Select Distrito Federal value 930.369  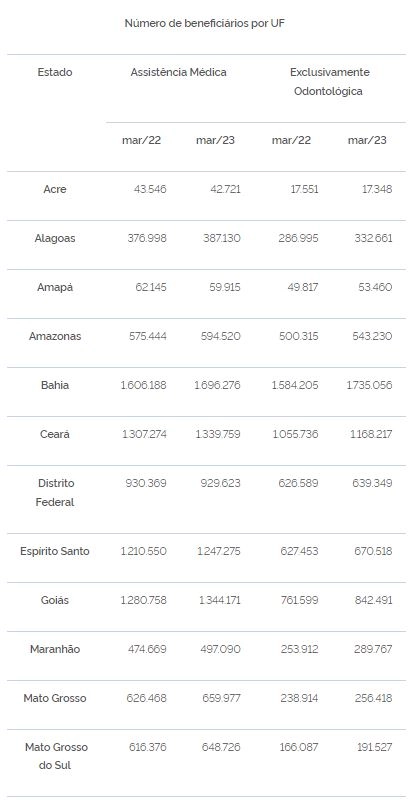pos(146,483)
